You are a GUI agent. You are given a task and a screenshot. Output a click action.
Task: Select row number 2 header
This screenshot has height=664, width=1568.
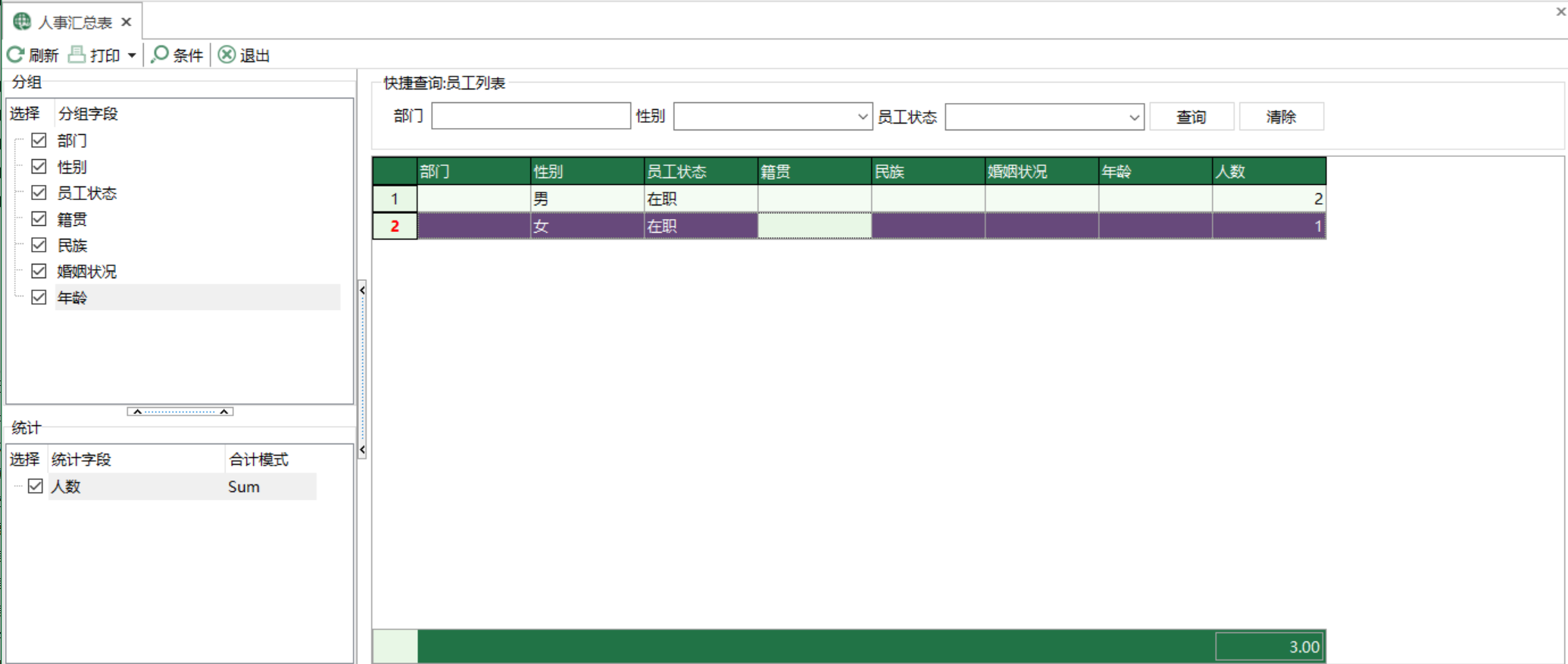point(395,226)
